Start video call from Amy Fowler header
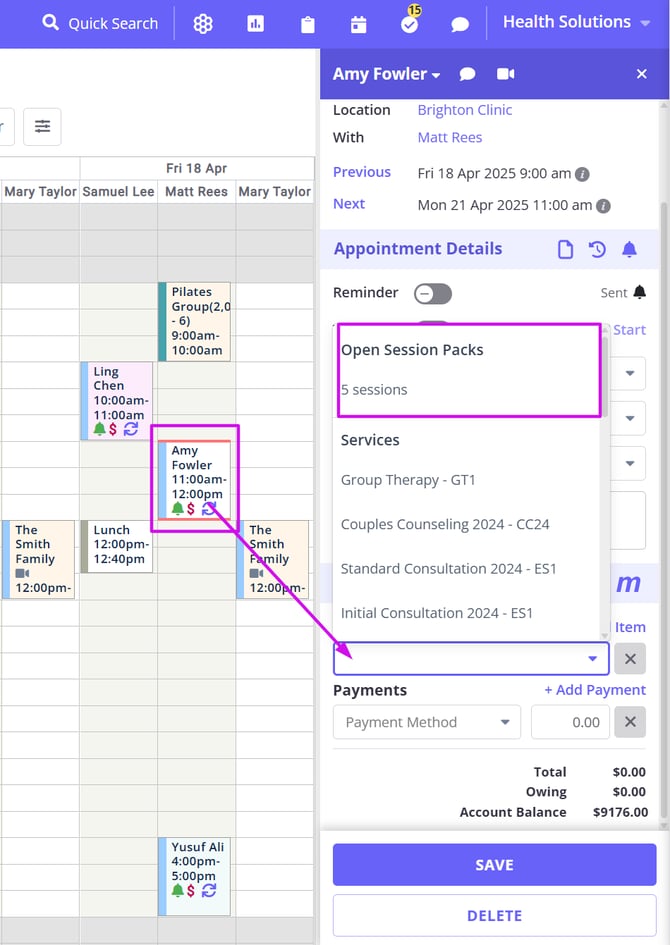The width and height of the screenshot is (670, 945). [506, 74]
